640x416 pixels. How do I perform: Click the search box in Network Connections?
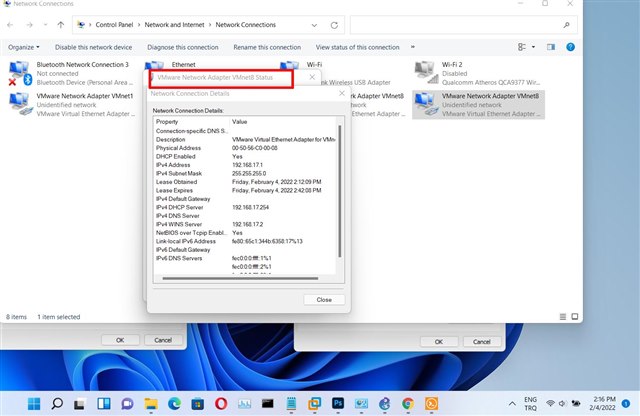click(463, 25)
